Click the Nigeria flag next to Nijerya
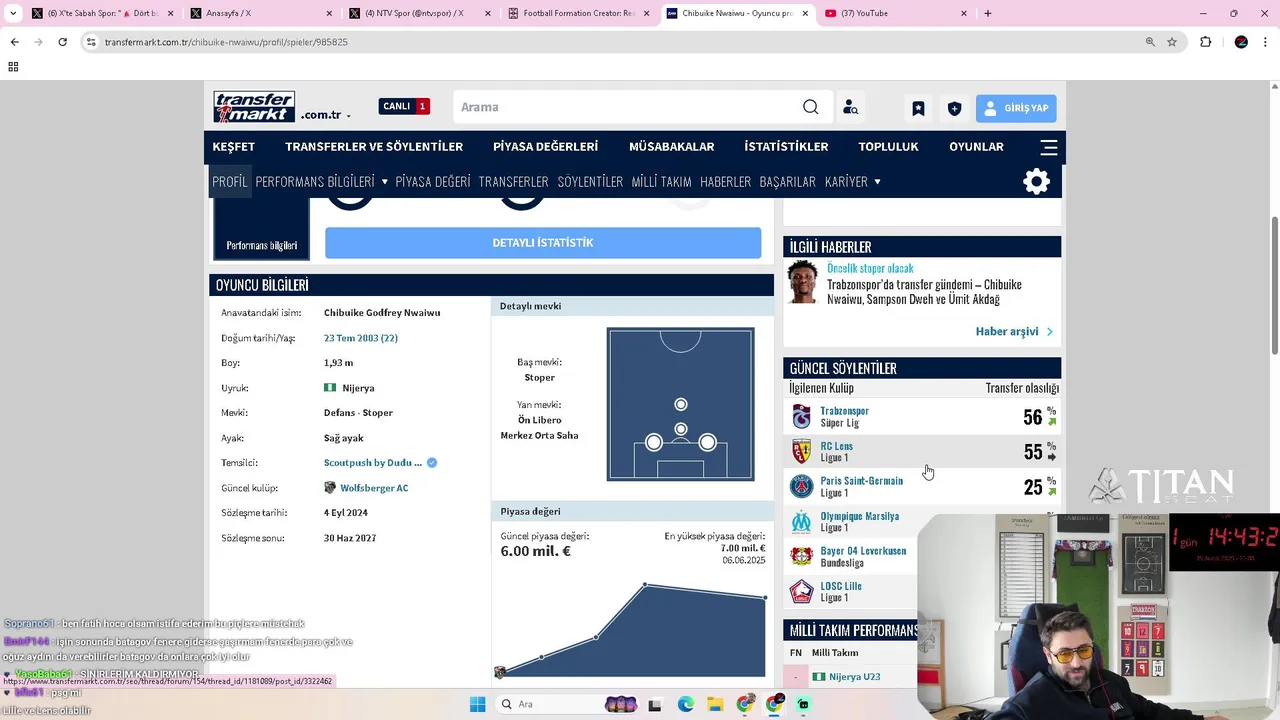This screenshot has width=1280, height=720. click(x=330, y=388)
